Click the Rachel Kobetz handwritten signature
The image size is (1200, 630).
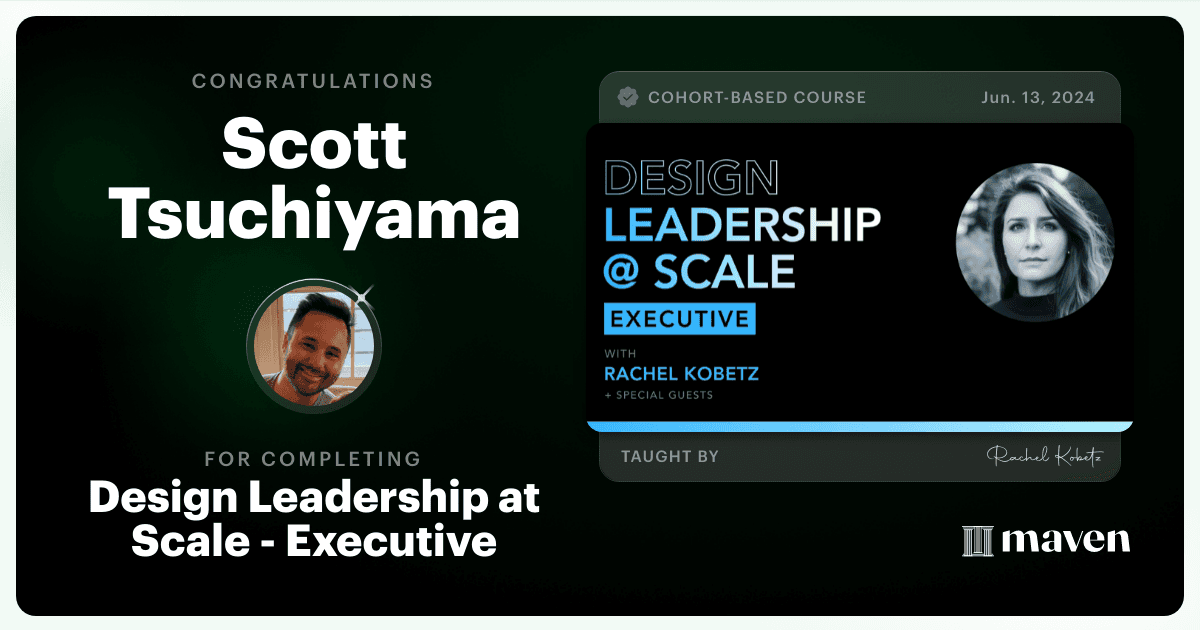(x=1045, y=456)
